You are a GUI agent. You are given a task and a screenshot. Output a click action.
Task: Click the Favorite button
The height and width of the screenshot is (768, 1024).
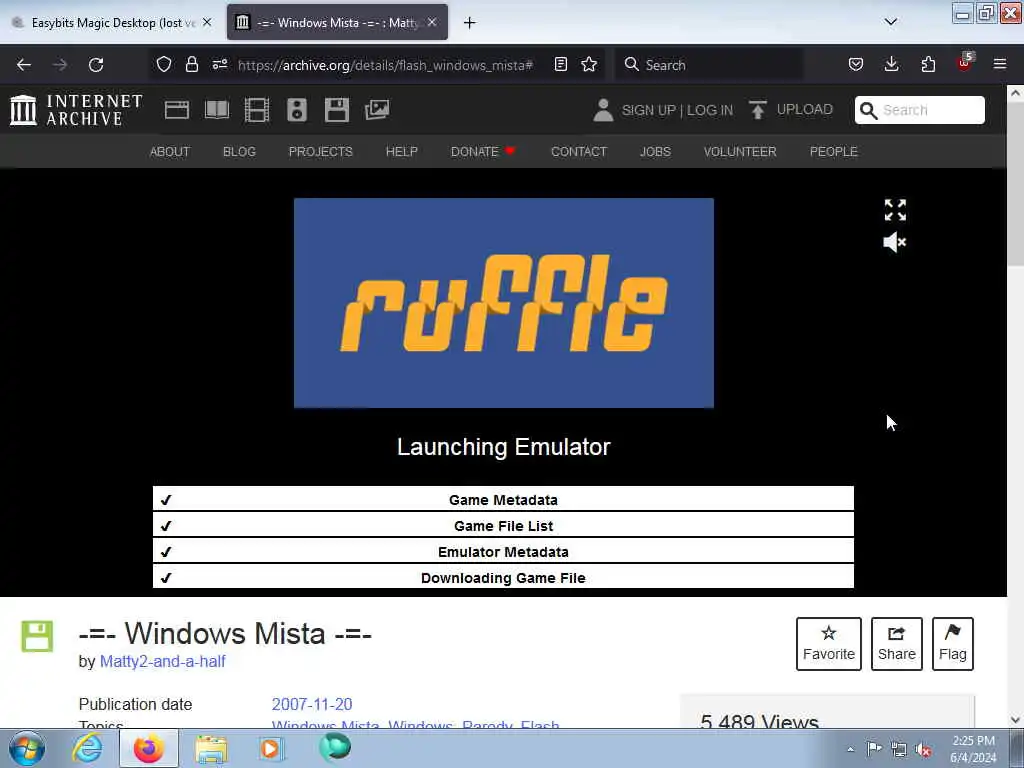[829, 644]
